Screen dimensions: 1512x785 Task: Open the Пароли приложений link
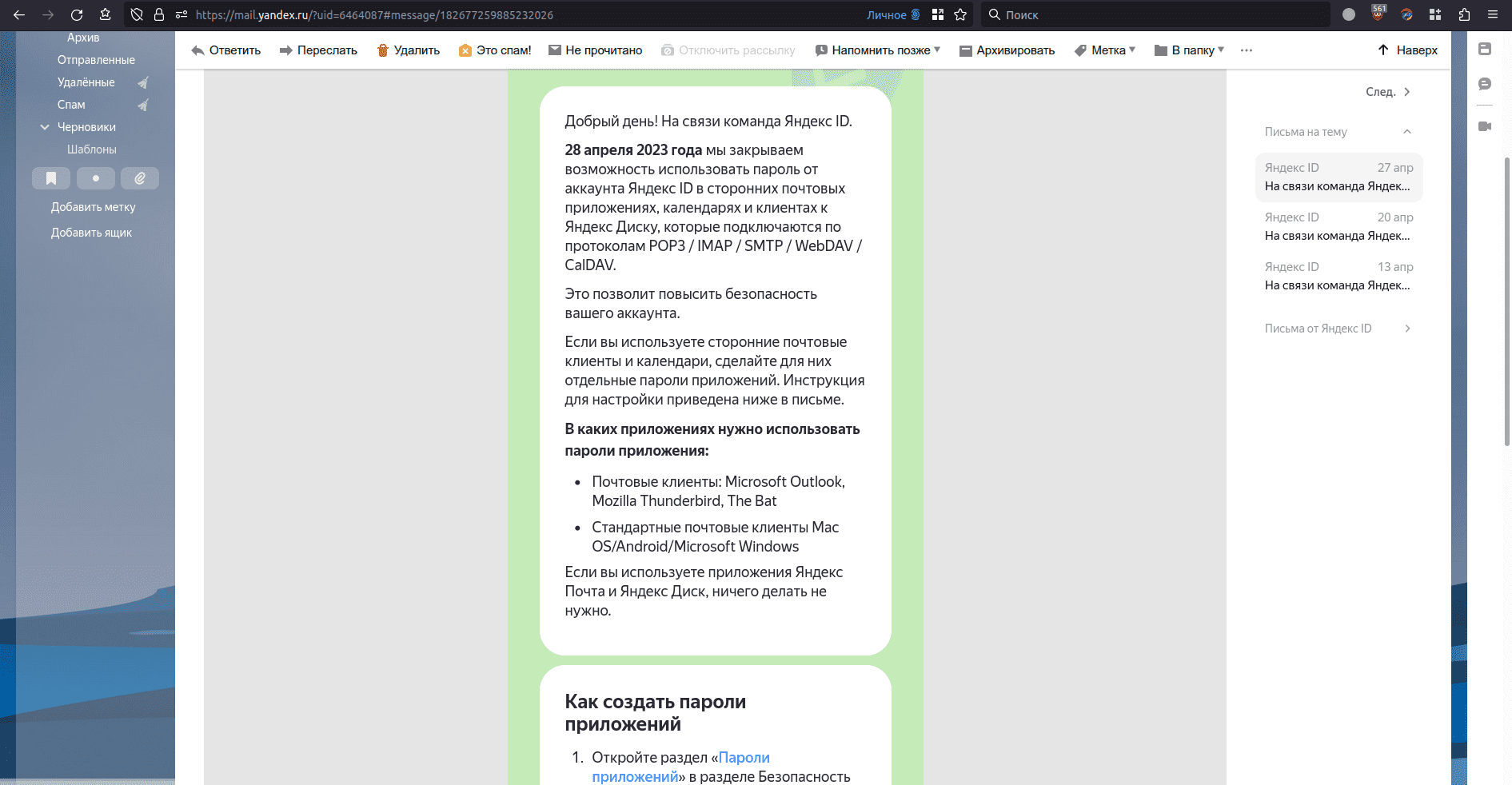744,758
